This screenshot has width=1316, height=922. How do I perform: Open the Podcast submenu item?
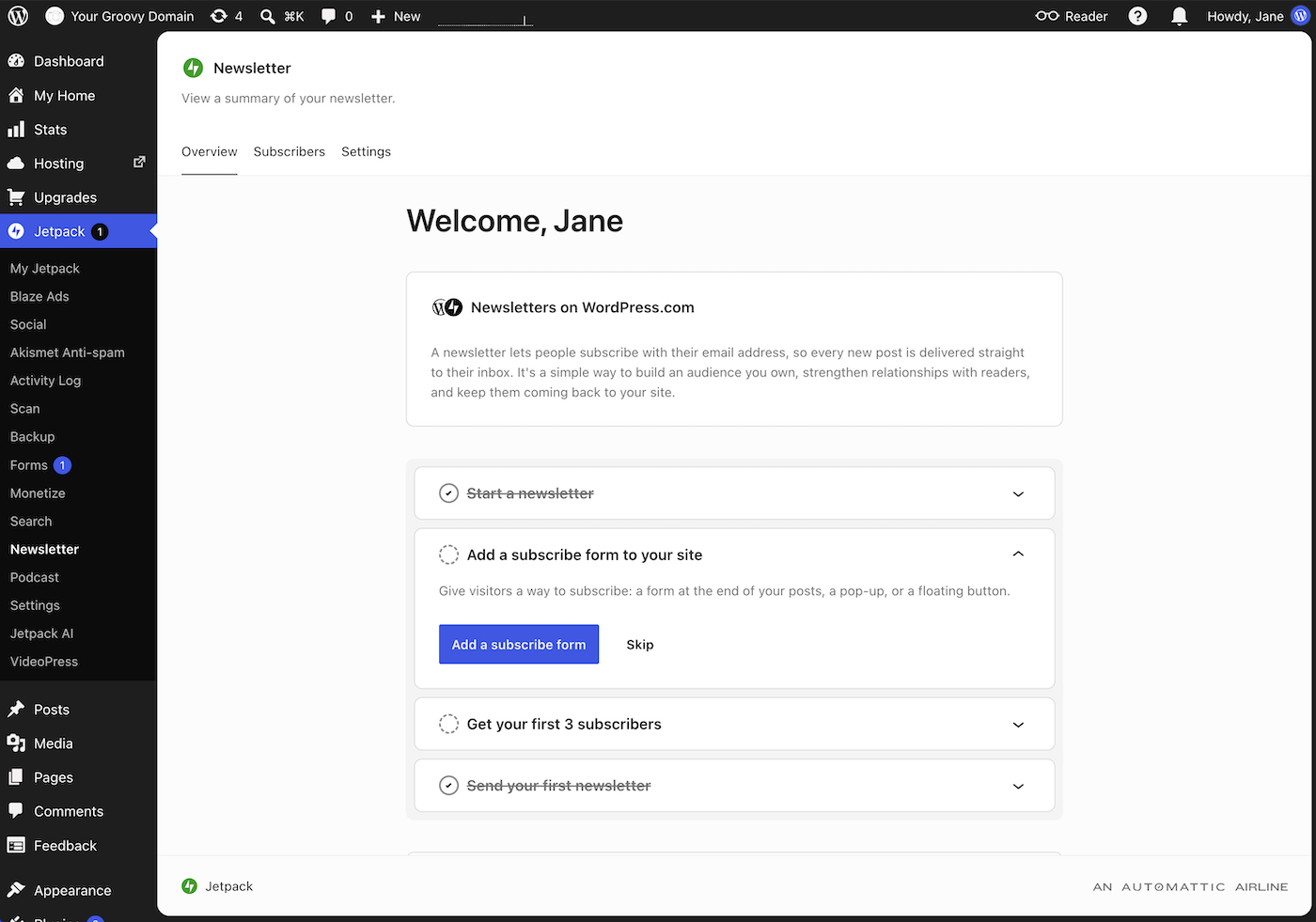click(x=35, y=577)
